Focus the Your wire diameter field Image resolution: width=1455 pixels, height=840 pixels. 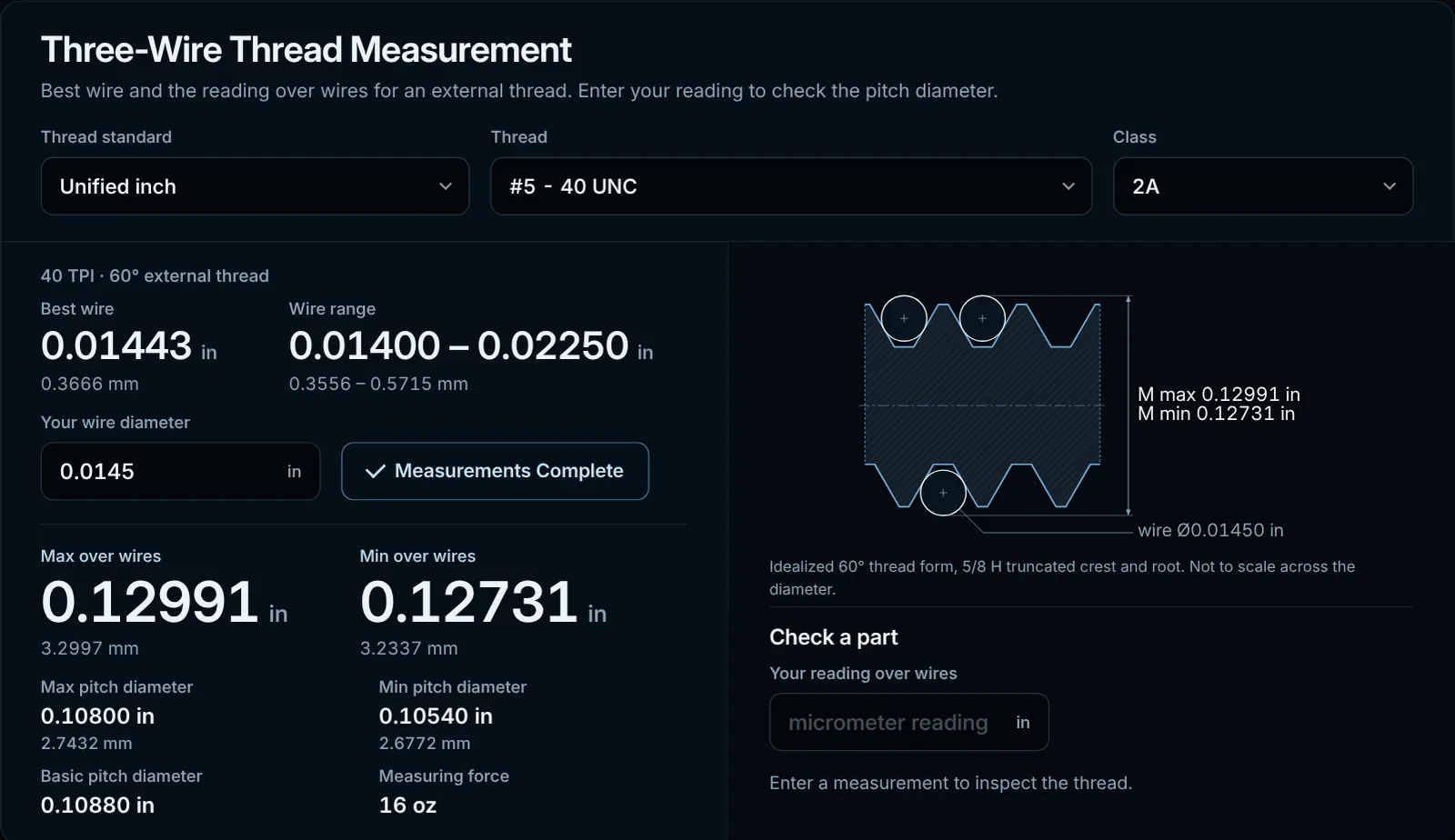(180, 471)
